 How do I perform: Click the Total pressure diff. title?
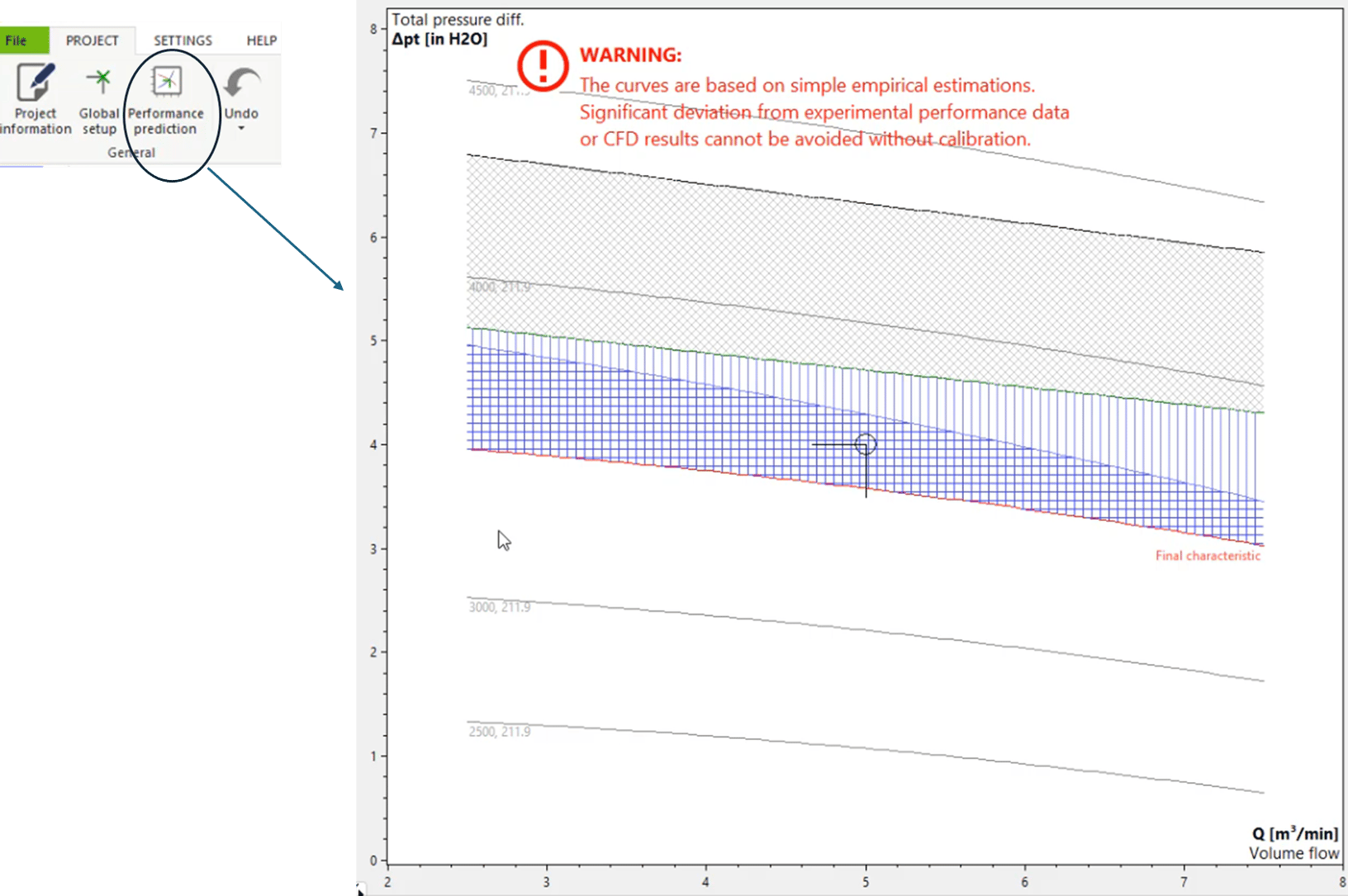point(457,19)
